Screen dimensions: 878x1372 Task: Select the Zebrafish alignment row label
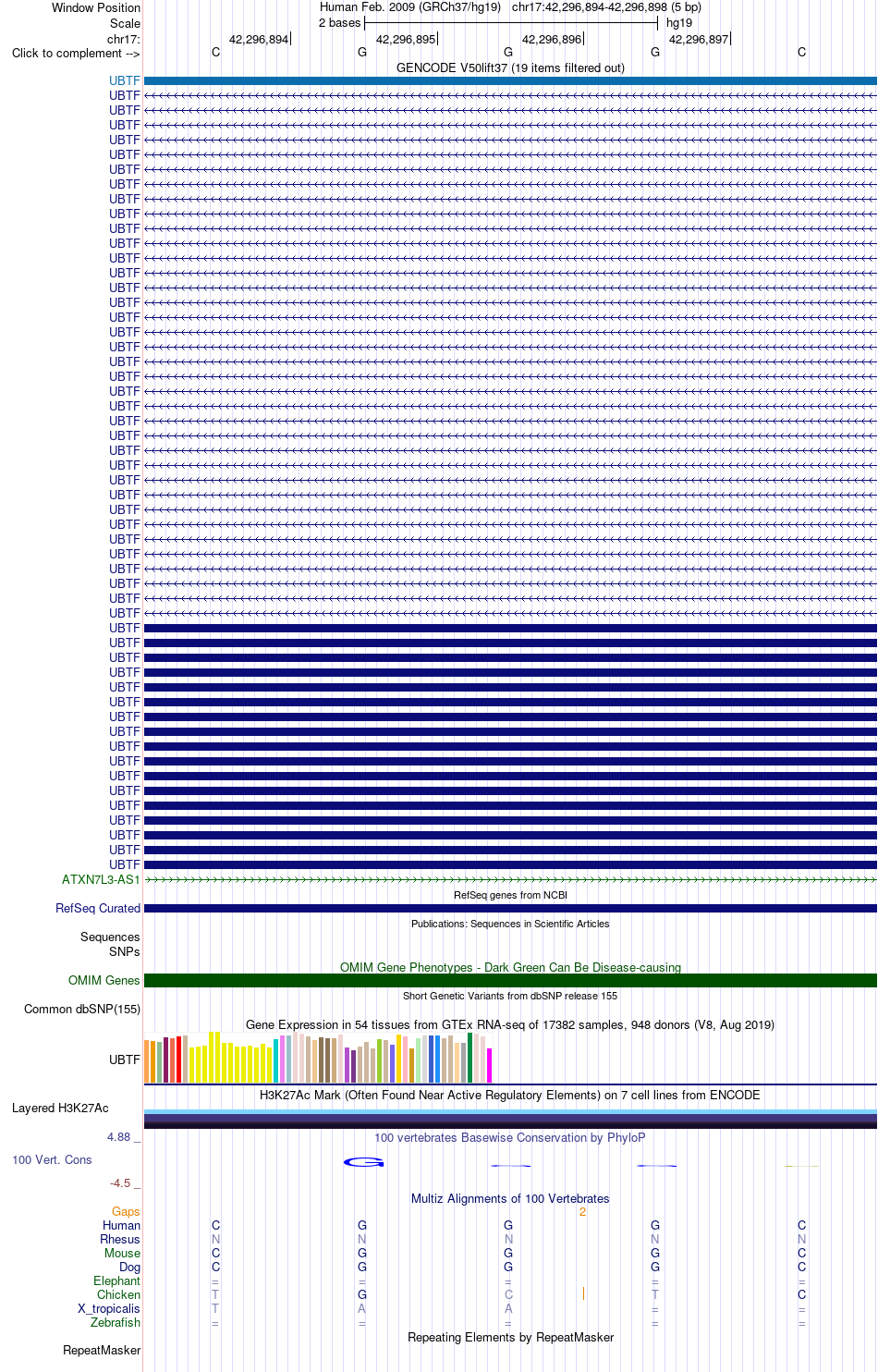[116, 1322]
